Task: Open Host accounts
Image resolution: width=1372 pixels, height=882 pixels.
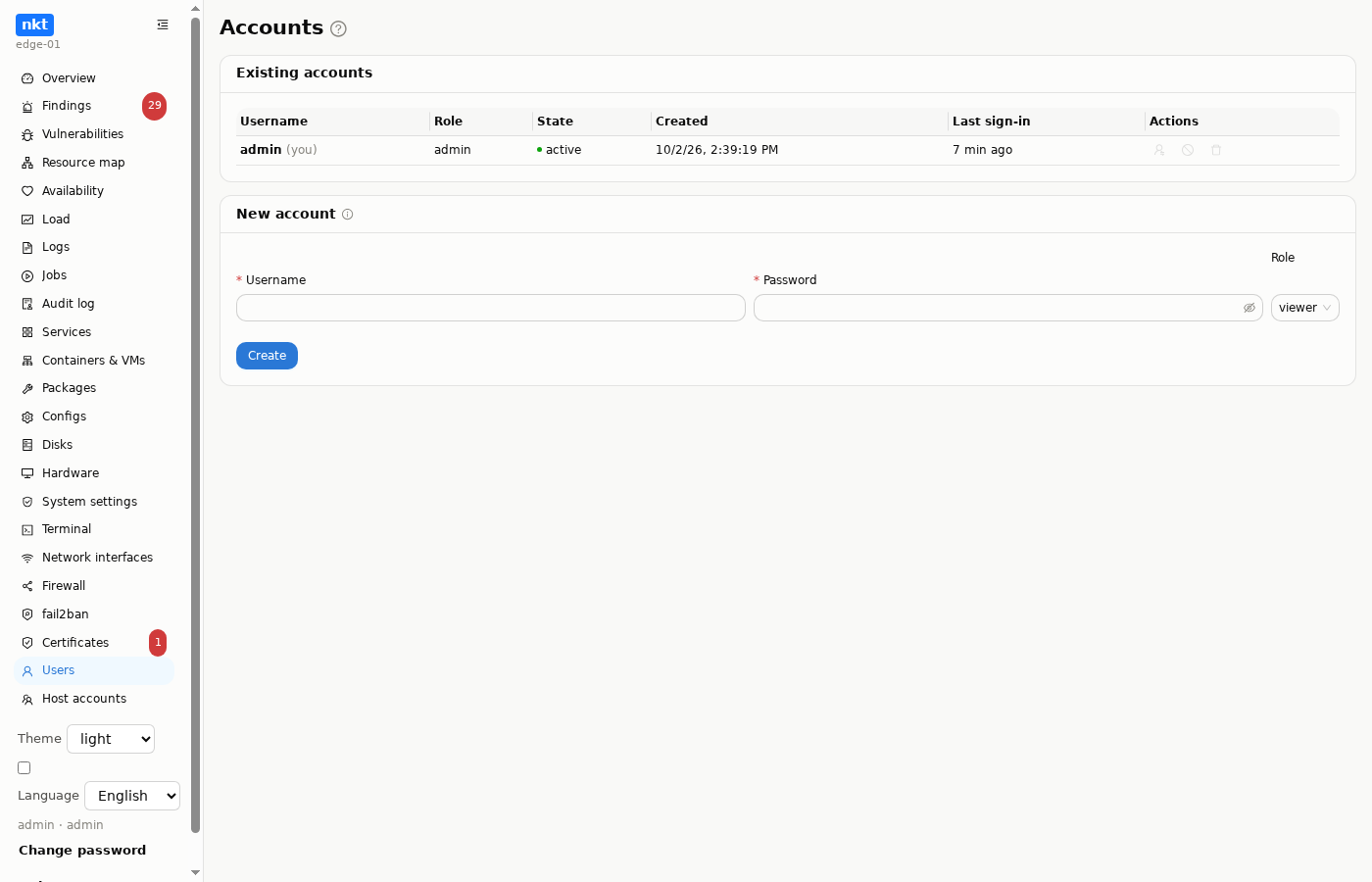Action: (94, 699)
